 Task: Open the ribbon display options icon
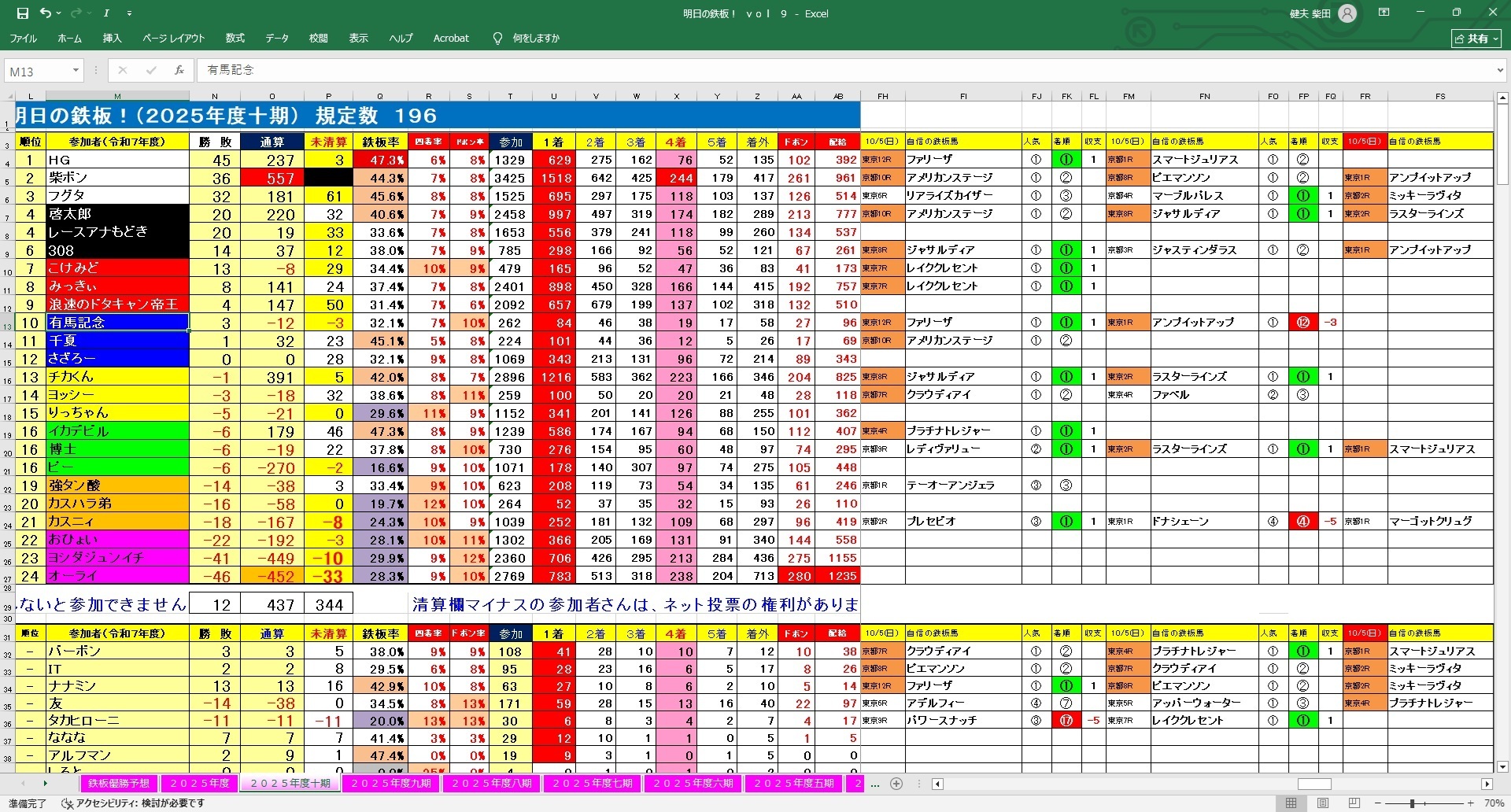point(1384,13)
